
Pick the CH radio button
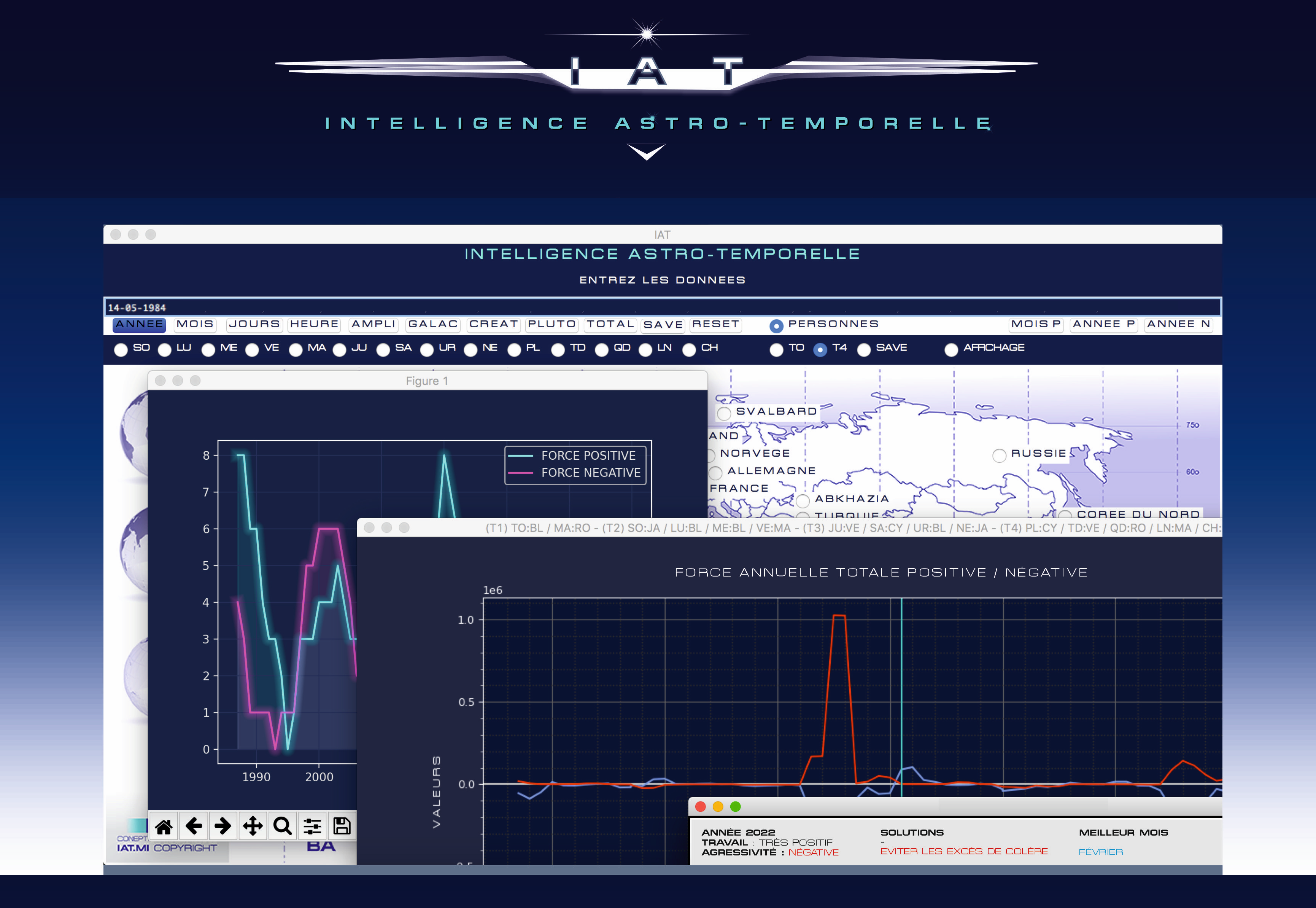689,350
